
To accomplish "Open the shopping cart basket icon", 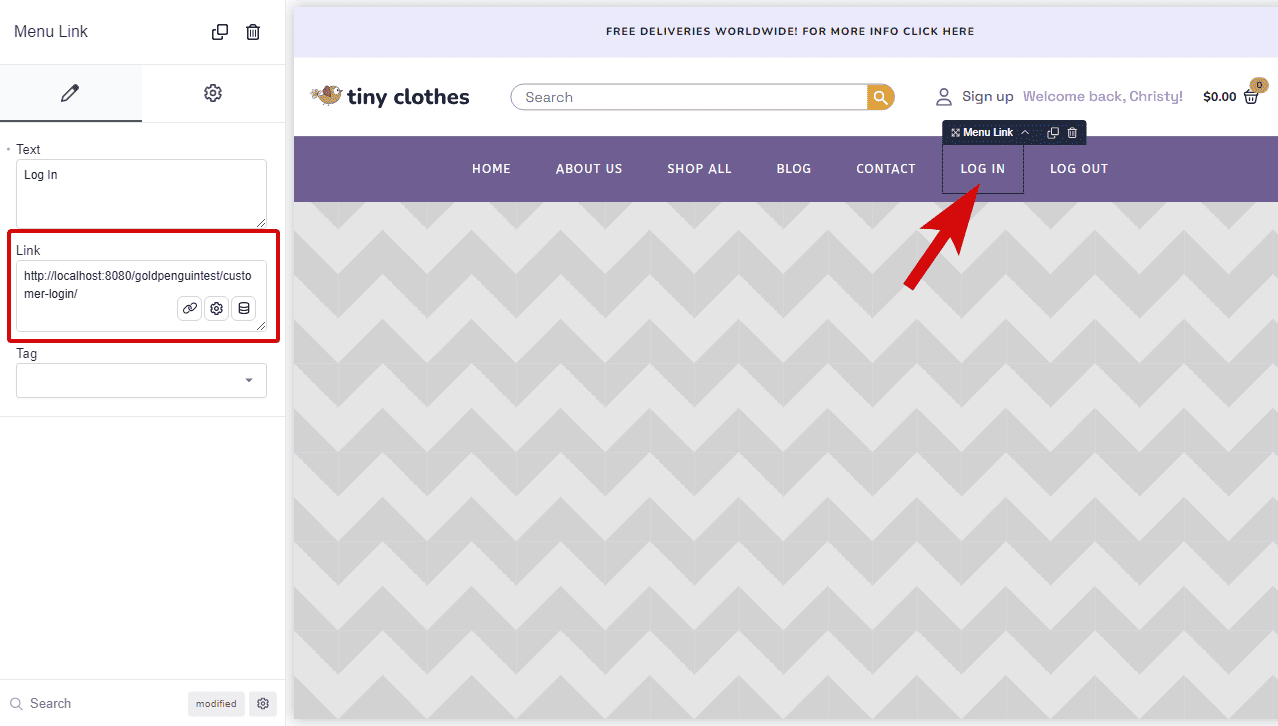I will pyautogui.click(x=1251, y=96).
